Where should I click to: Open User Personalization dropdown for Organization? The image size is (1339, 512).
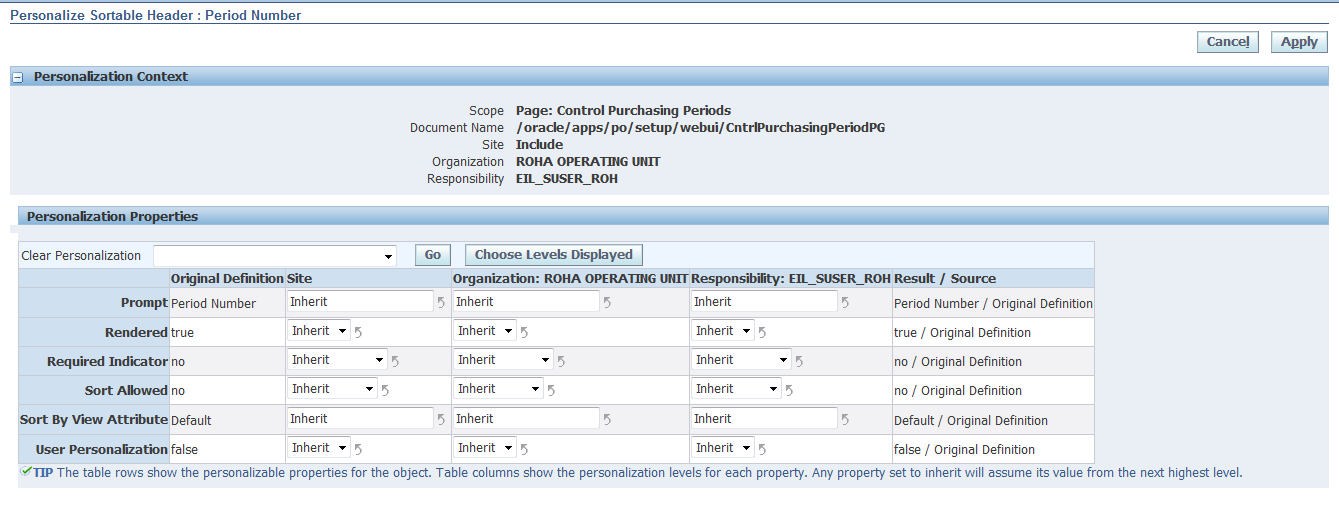(x=485, y=448)
